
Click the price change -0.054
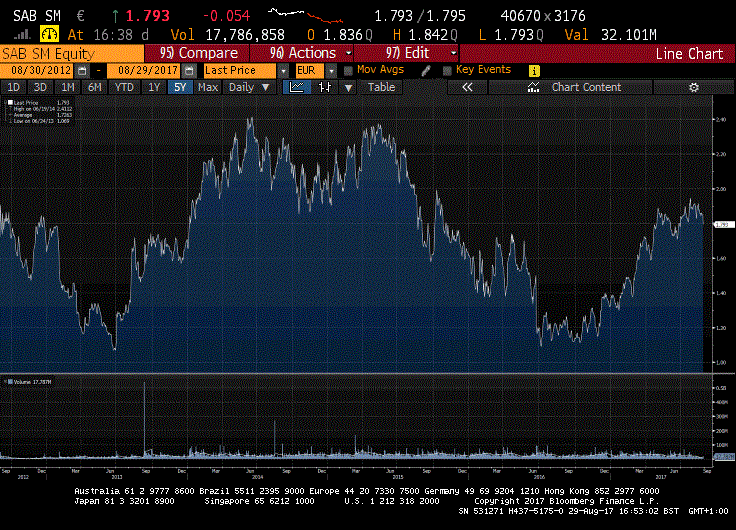pos(227,15)
